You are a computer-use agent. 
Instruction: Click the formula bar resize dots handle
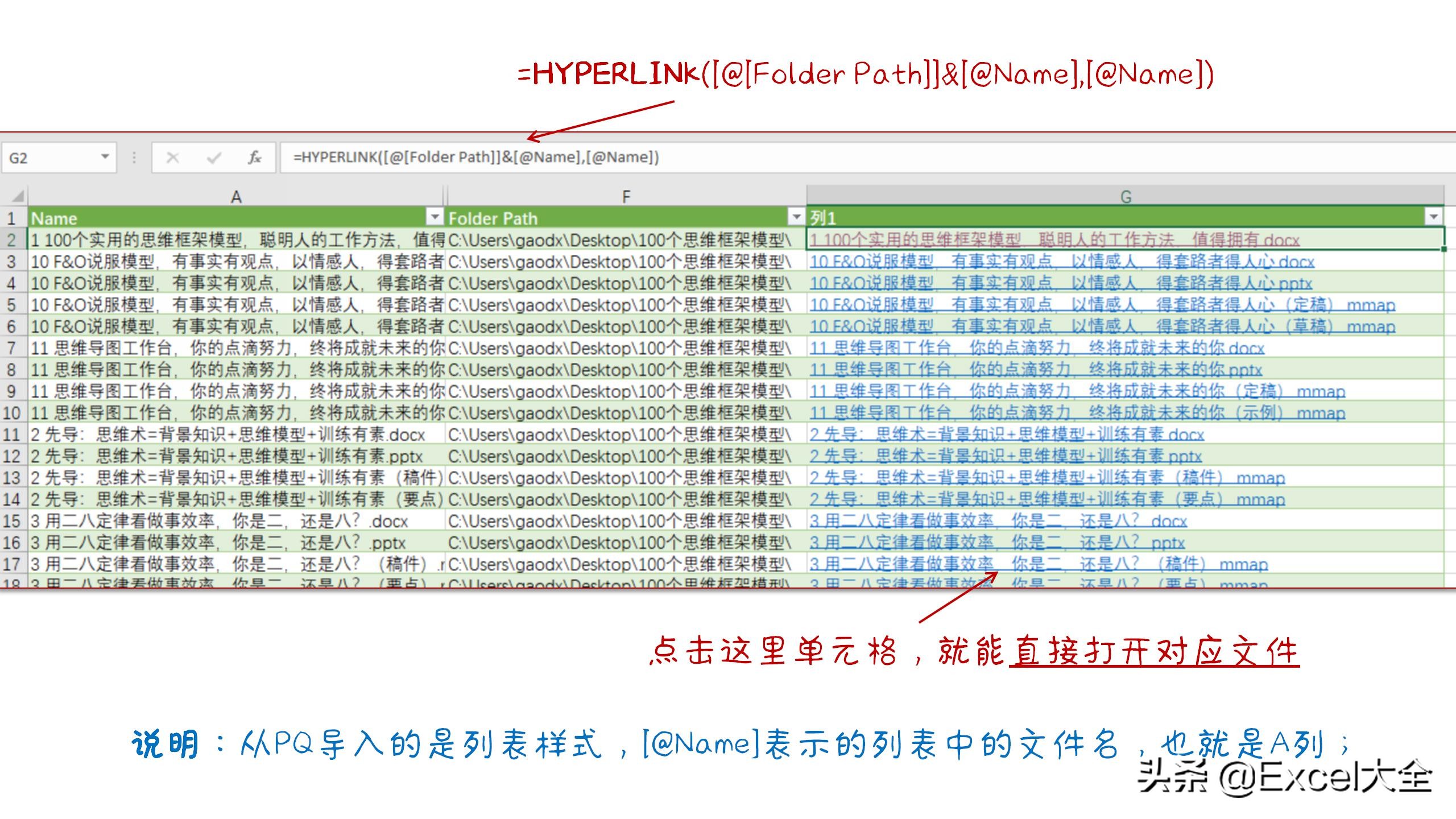134,158
